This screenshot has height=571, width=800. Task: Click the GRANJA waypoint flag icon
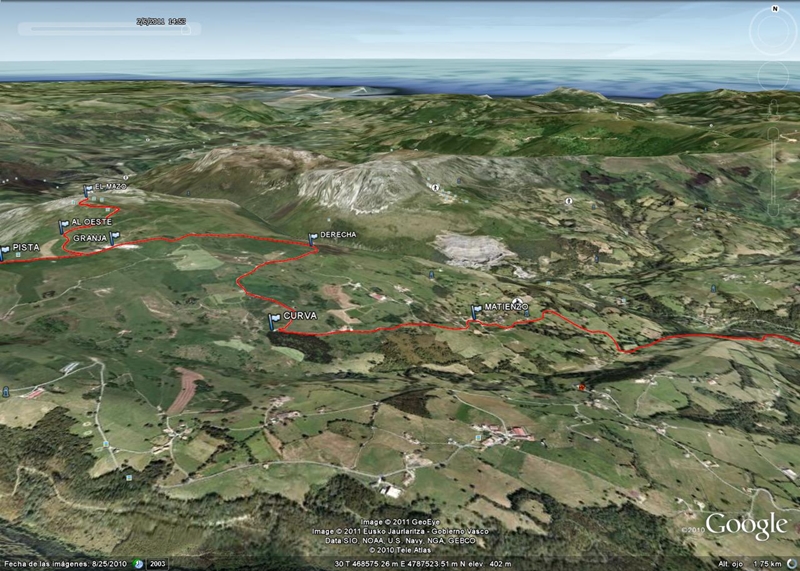click(115, 237)
